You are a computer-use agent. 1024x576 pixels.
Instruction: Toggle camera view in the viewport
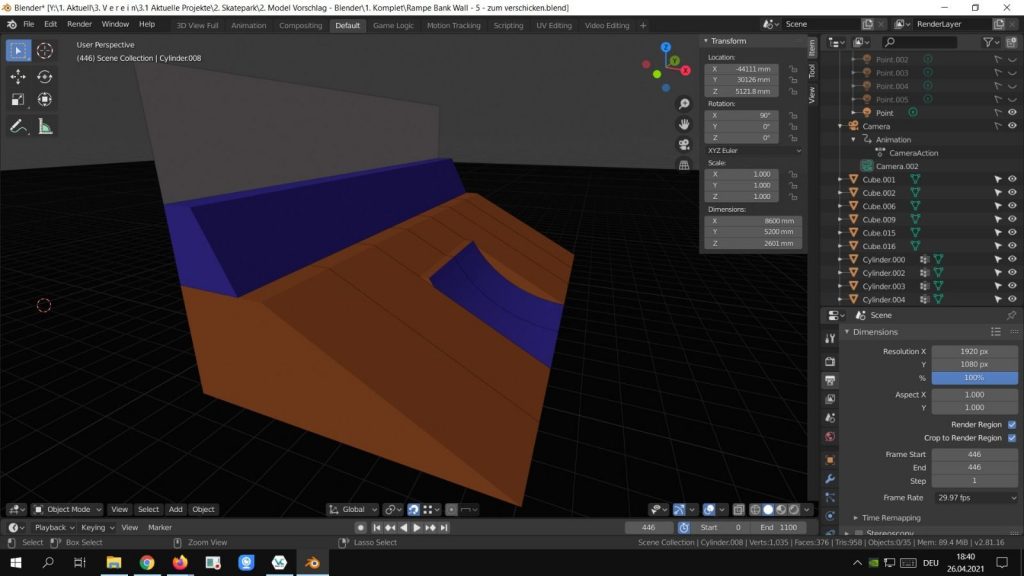point(684,144)
